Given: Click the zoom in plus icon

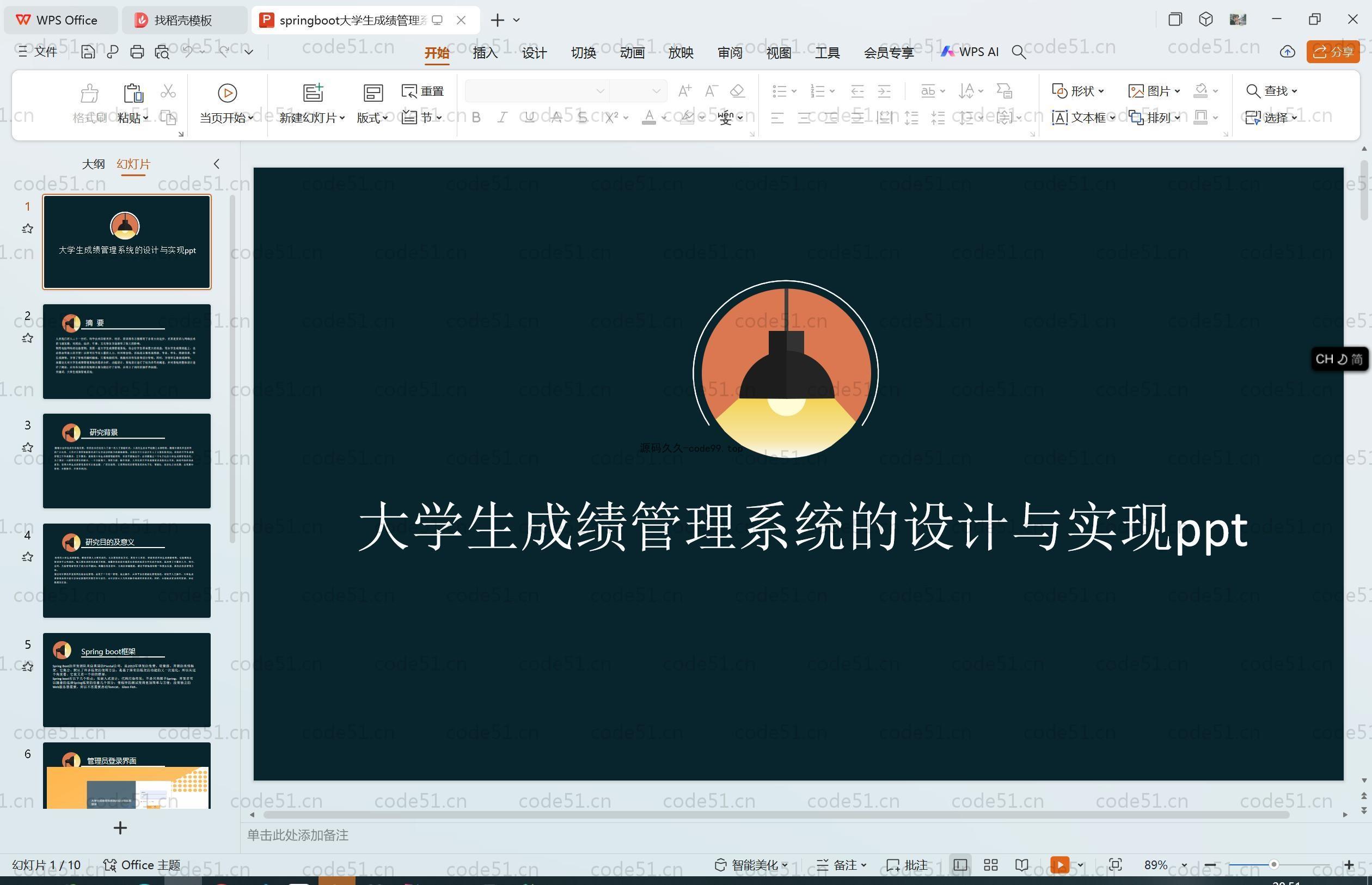Looking at the screenshot, I should 1349,865.
